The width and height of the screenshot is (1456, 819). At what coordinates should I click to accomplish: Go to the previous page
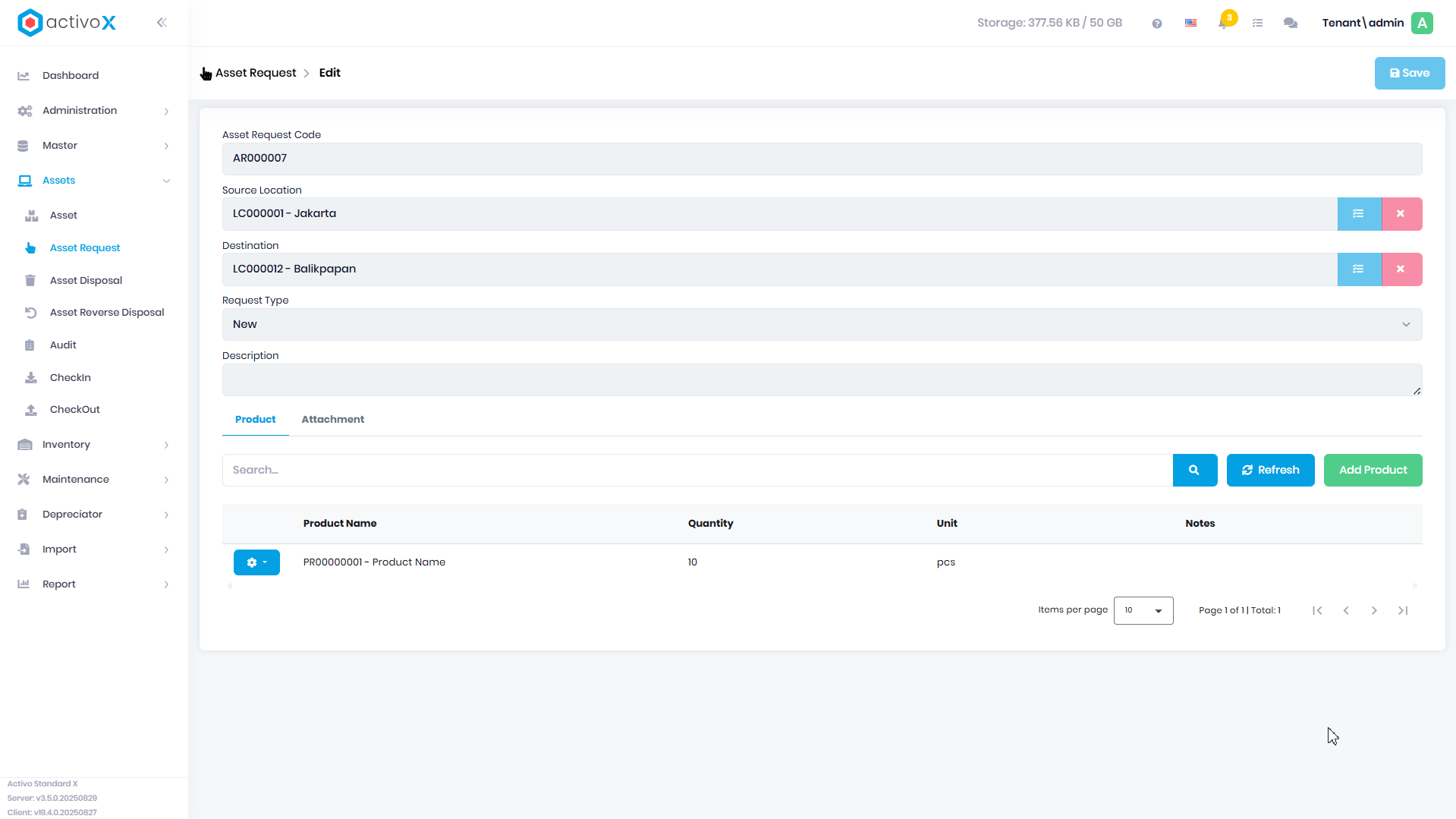click(x=1347, y=611)
